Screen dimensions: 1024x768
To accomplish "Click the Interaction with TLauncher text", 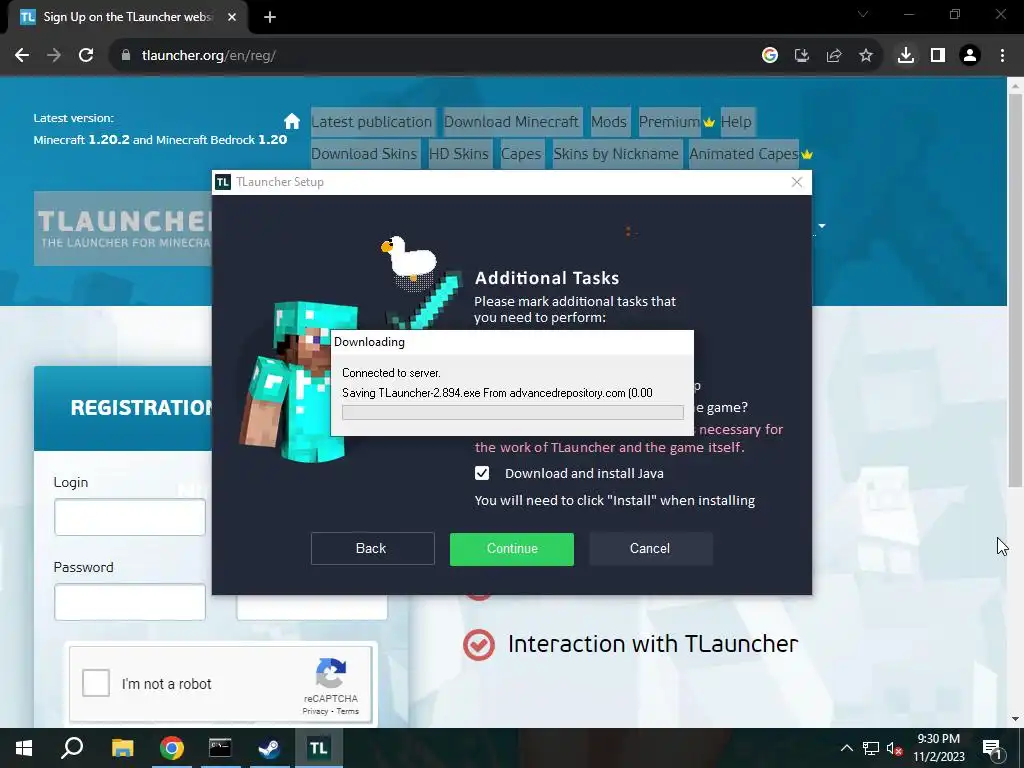I will click(653, 644).
